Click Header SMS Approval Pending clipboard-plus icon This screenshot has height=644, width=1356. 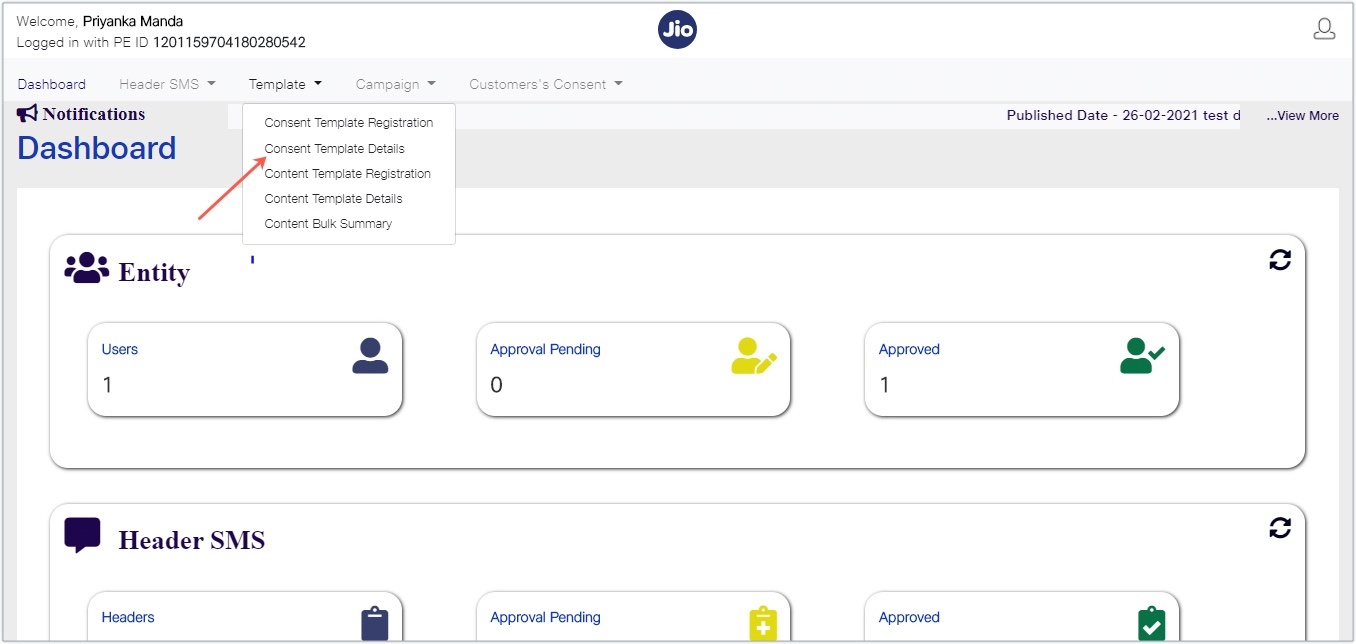coord(763,624)
